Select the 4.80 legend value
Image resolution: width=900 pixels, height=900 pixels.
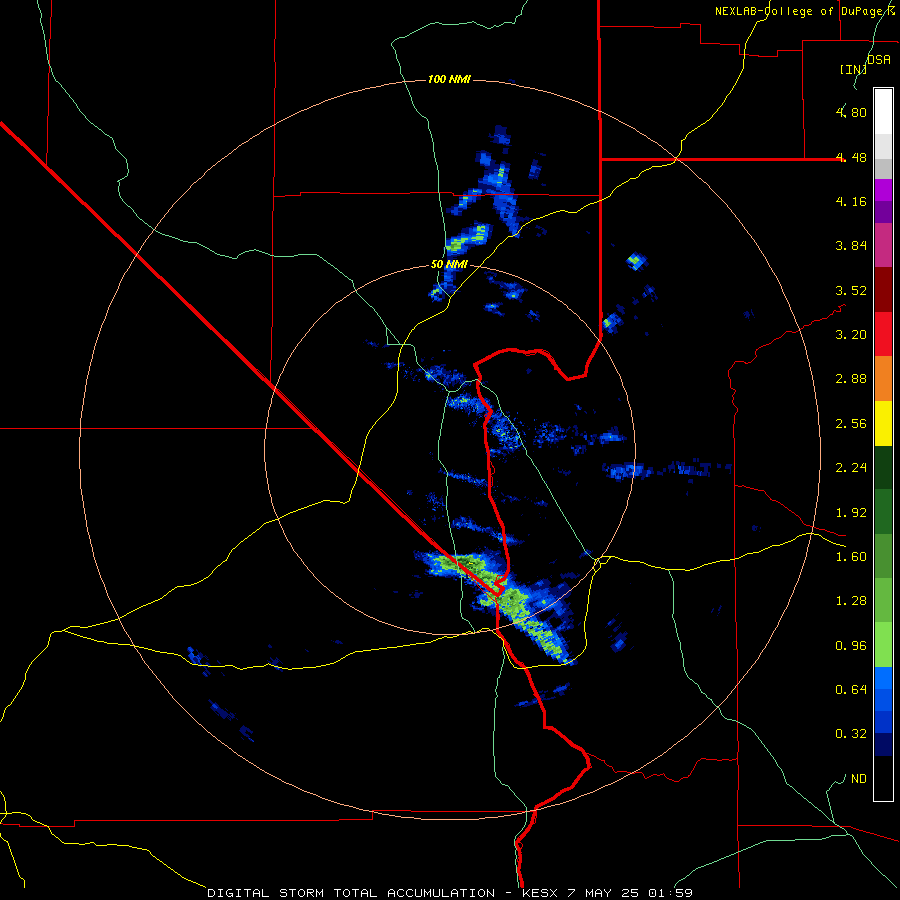851,112
